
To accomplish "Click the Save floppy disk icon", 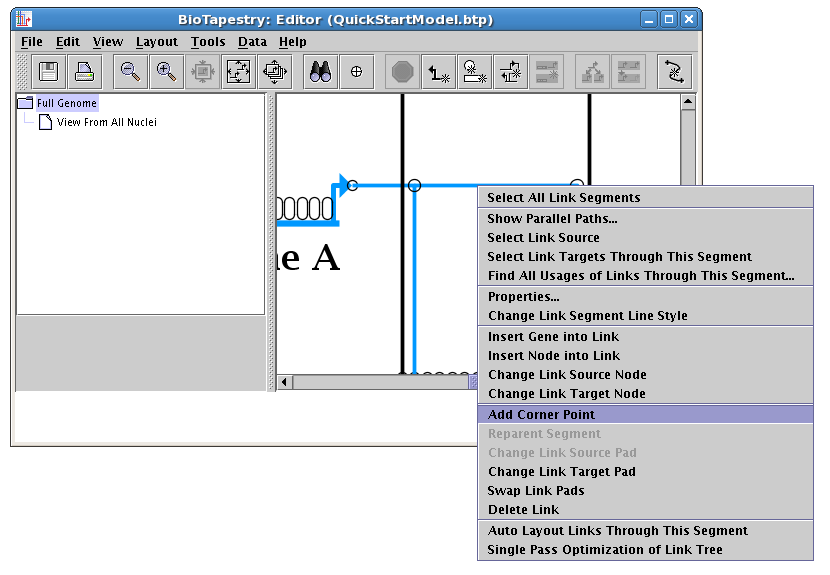I will click(47, 71).
